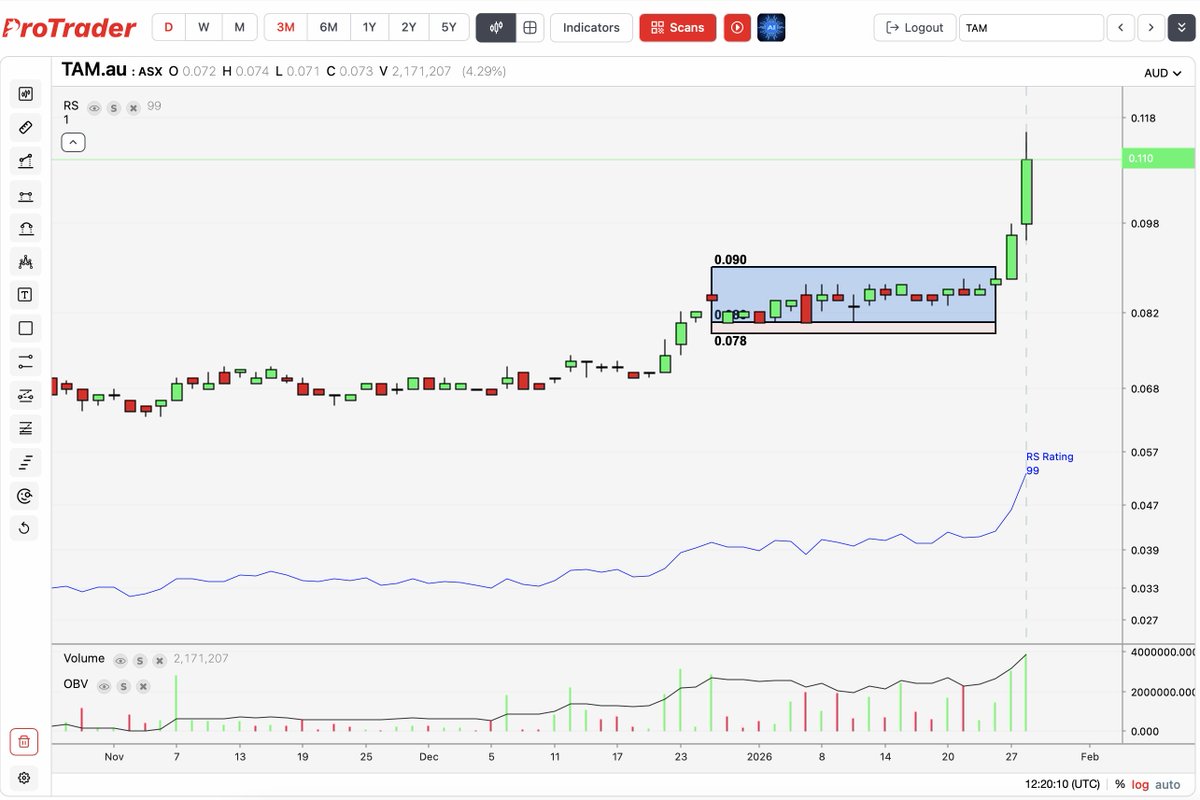Click the Logout button
1200x800 pixels.
point(914,27)
